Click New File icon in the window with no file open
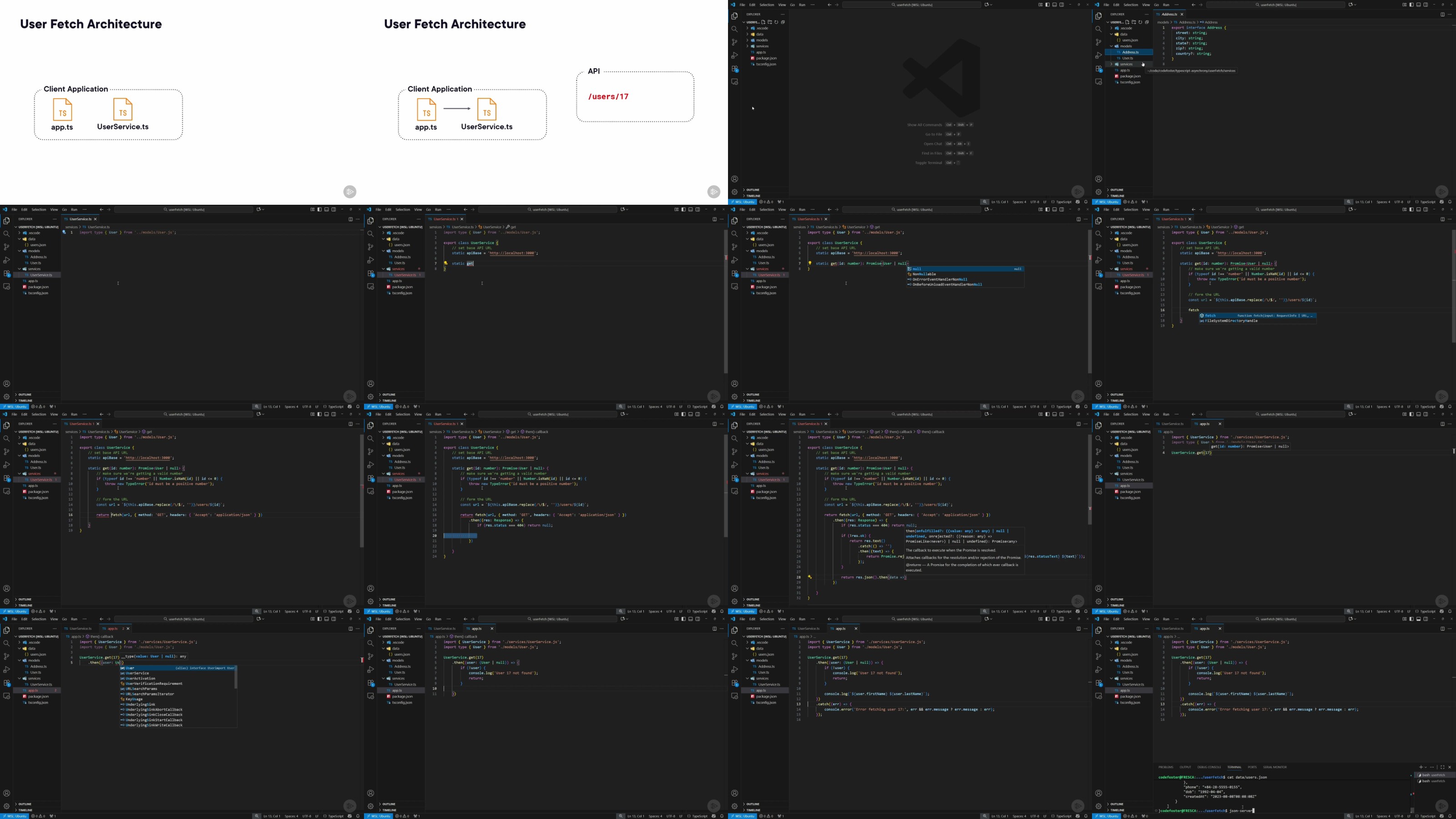 pos(763,22)
